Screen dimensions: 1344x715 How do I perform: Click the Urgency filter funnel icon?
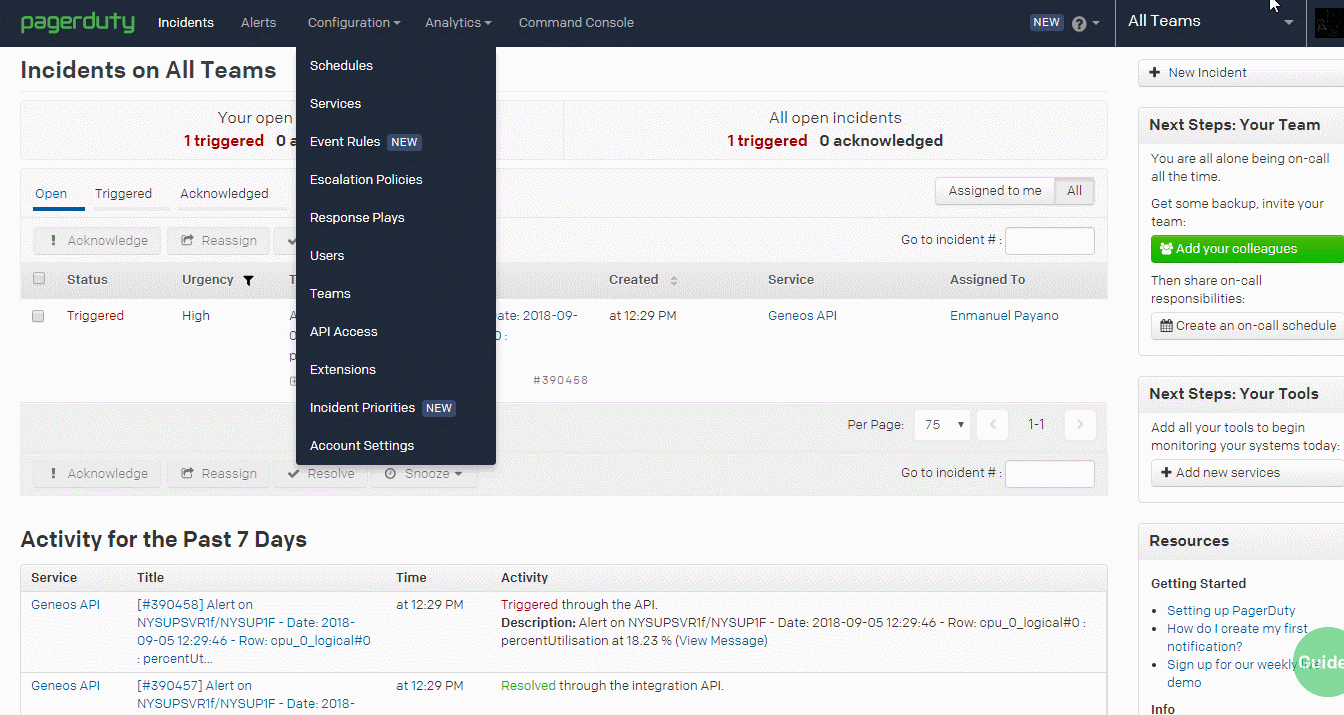(x=249, y=280)
